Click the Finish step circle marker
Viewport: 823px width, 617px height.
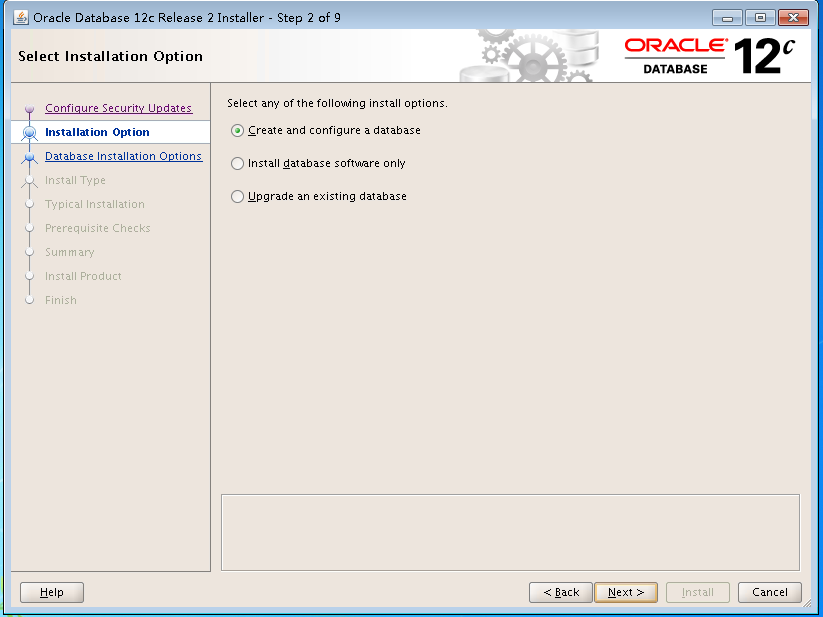tap(29, 300)
